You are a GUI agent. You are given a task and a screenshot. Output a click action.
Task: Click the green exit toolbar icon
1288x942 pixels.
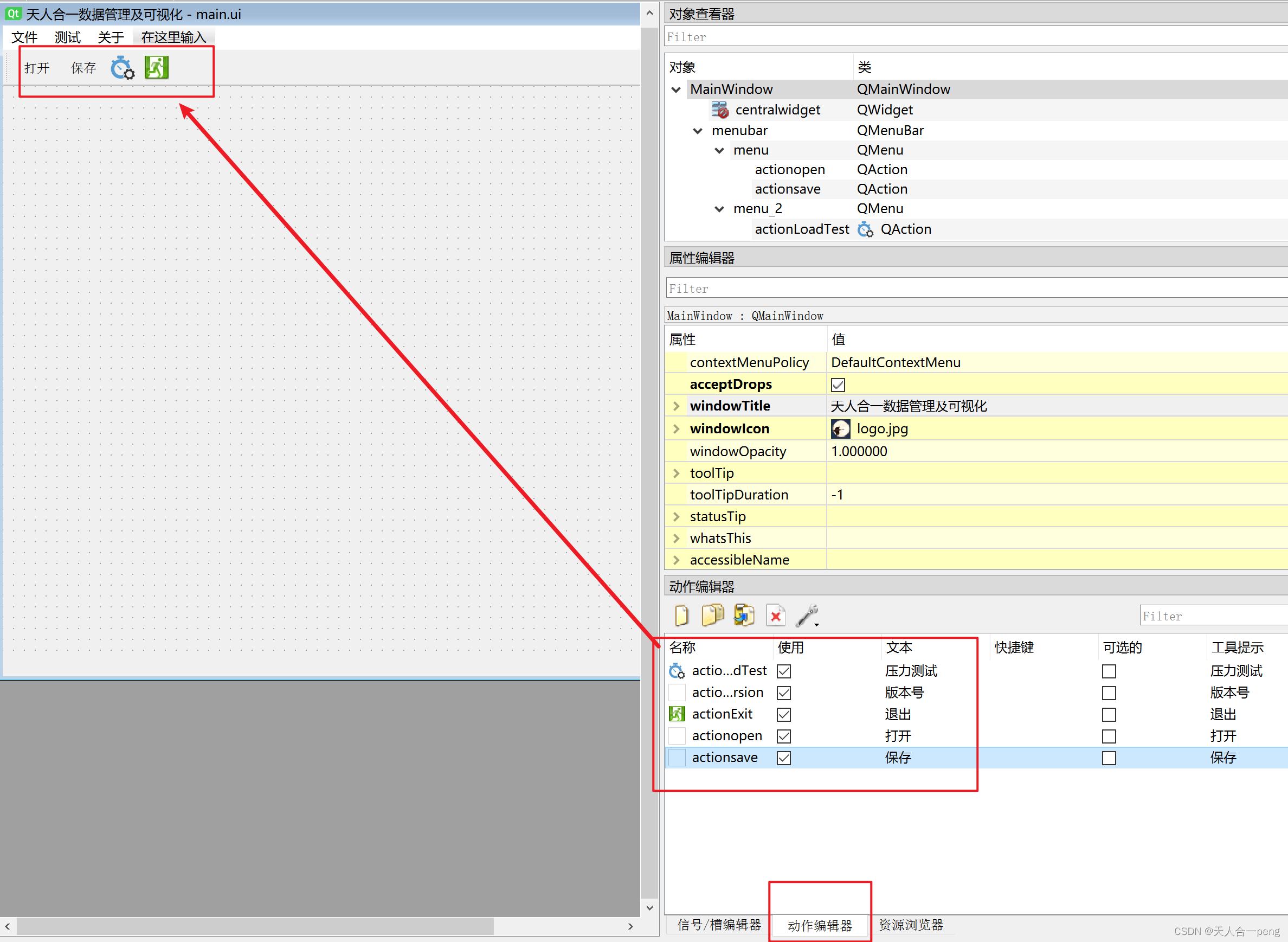click(x=156, y=67)
